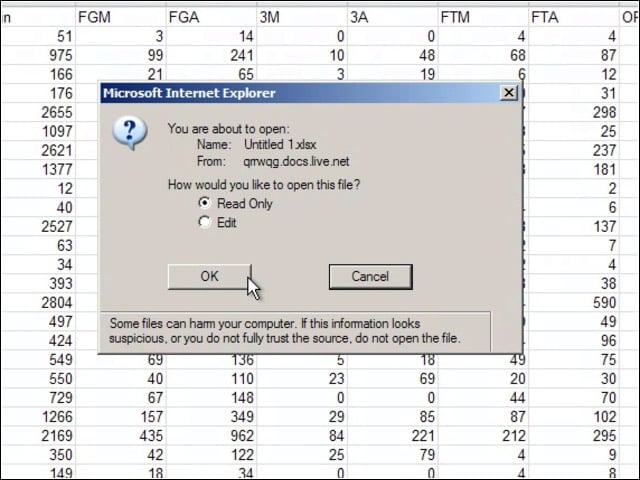Click spreadsheet cell with value 497
This screenshot has height=480, width=640.
[38, 322]
